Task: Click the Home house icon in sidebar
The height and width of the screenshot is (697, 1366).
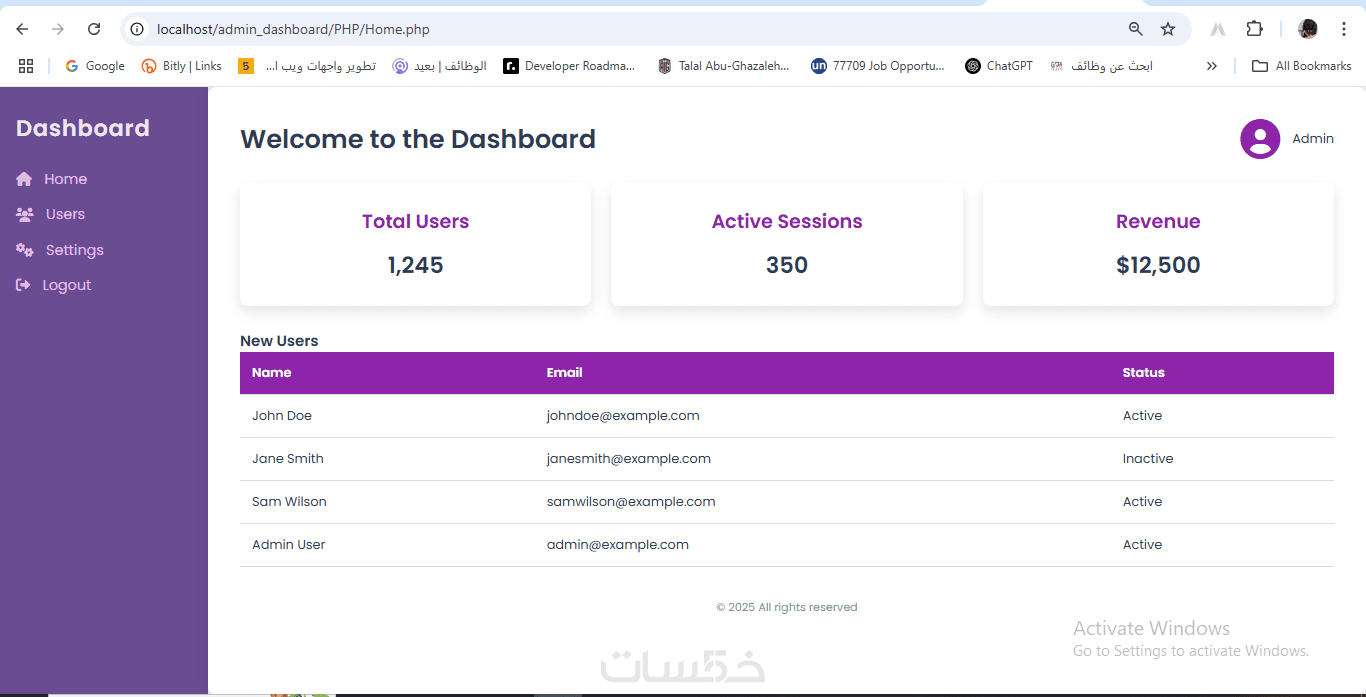Action: tap(24, 179)
